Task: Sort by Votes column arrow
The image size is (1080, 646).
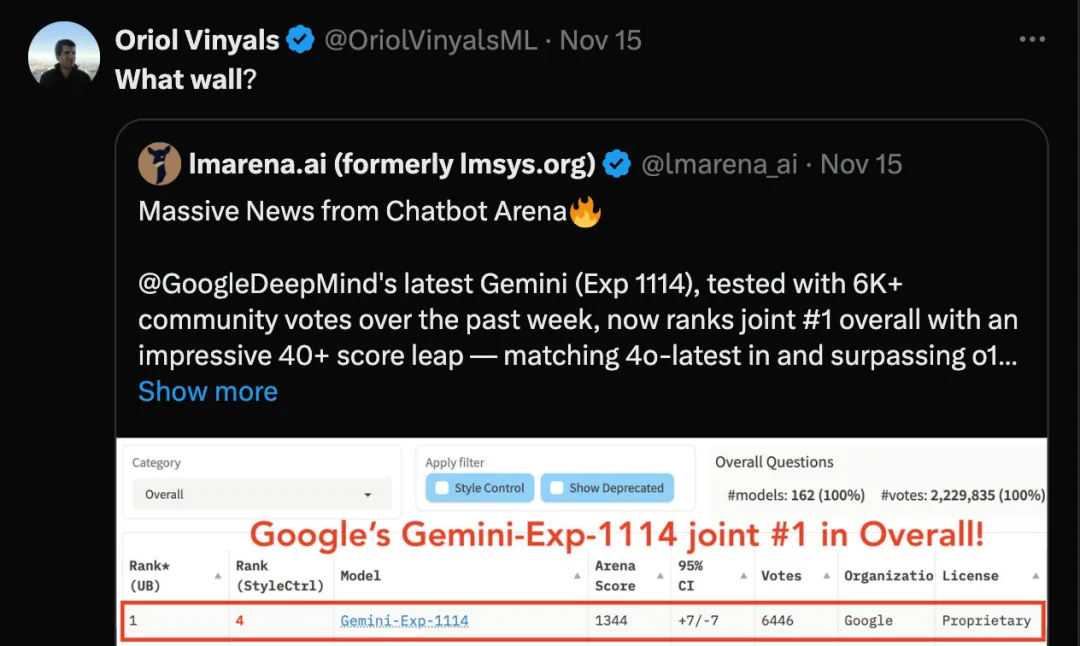Action: pyautogui.click(x=827, y=576)
